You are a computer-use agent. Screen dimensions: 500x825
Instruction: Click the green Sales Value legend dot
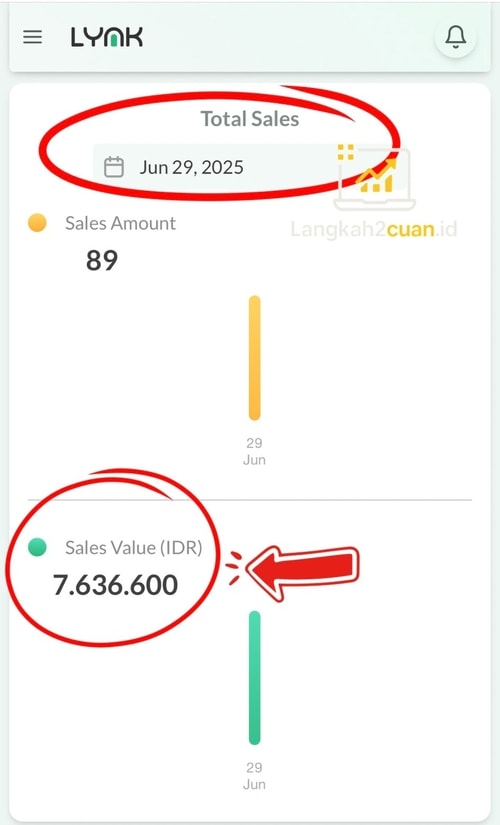pos(37,547)
